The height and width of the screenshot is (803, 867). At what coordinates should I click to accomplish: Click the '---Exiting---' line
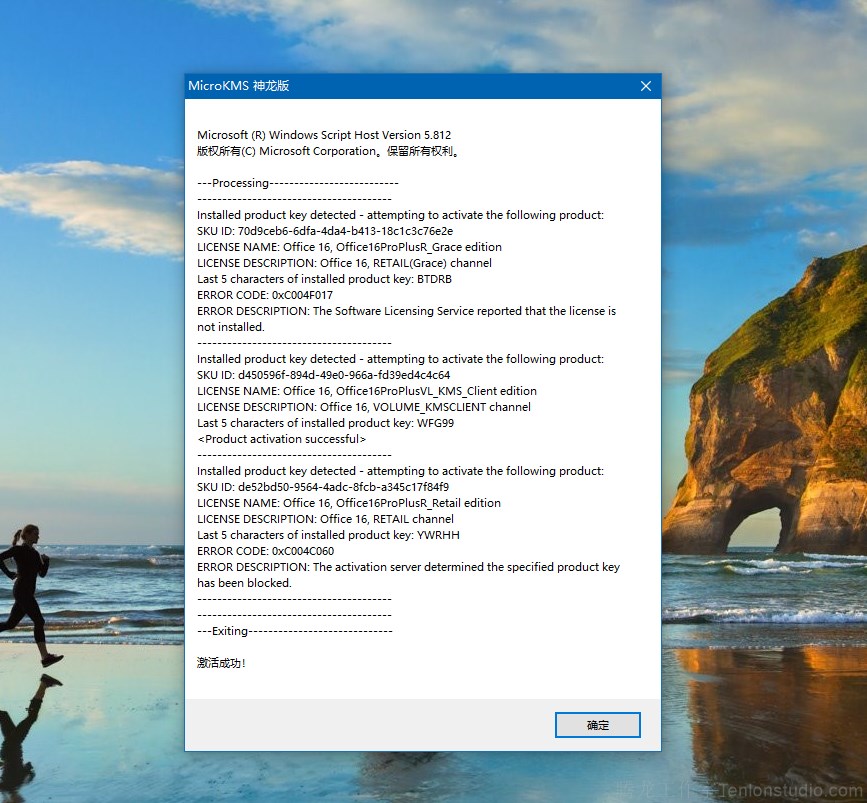tap(295, 631)
